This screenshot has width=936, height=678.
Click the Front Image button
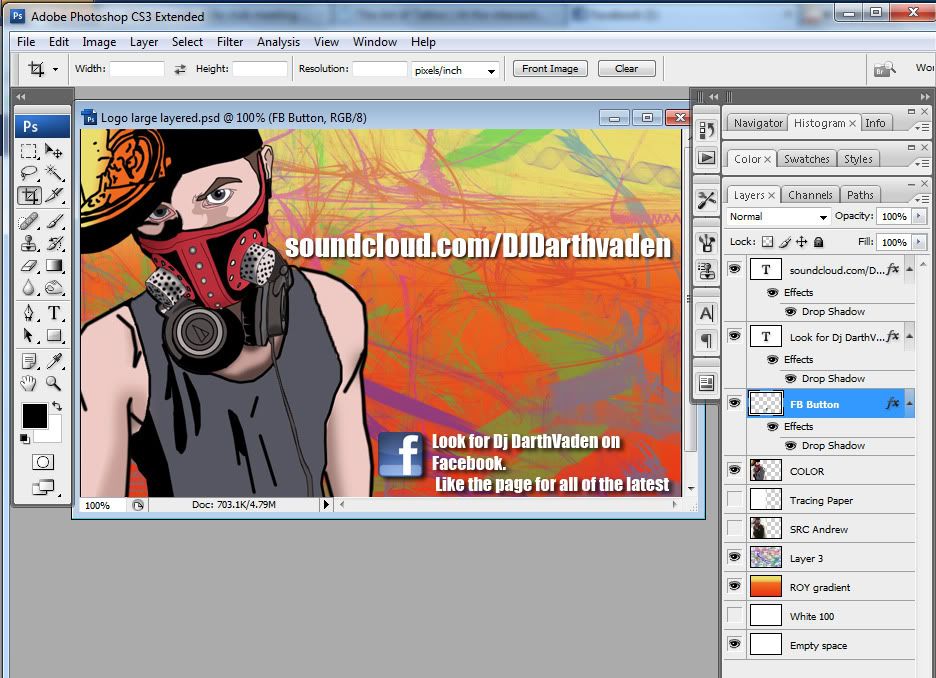point(550,69)
